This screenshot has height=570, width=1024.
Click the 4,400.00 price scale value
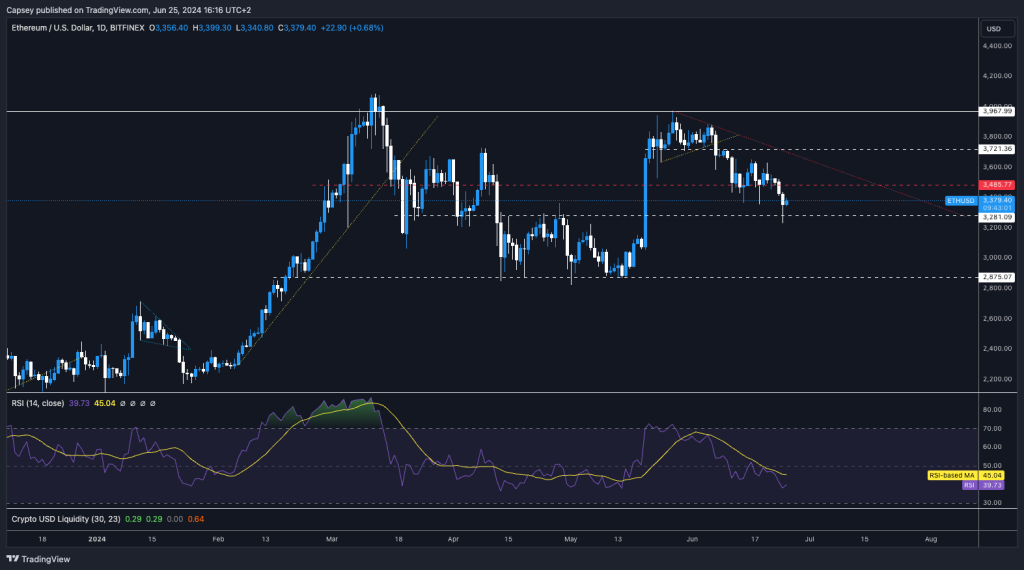pyautogui.click(x=996, y=45)
